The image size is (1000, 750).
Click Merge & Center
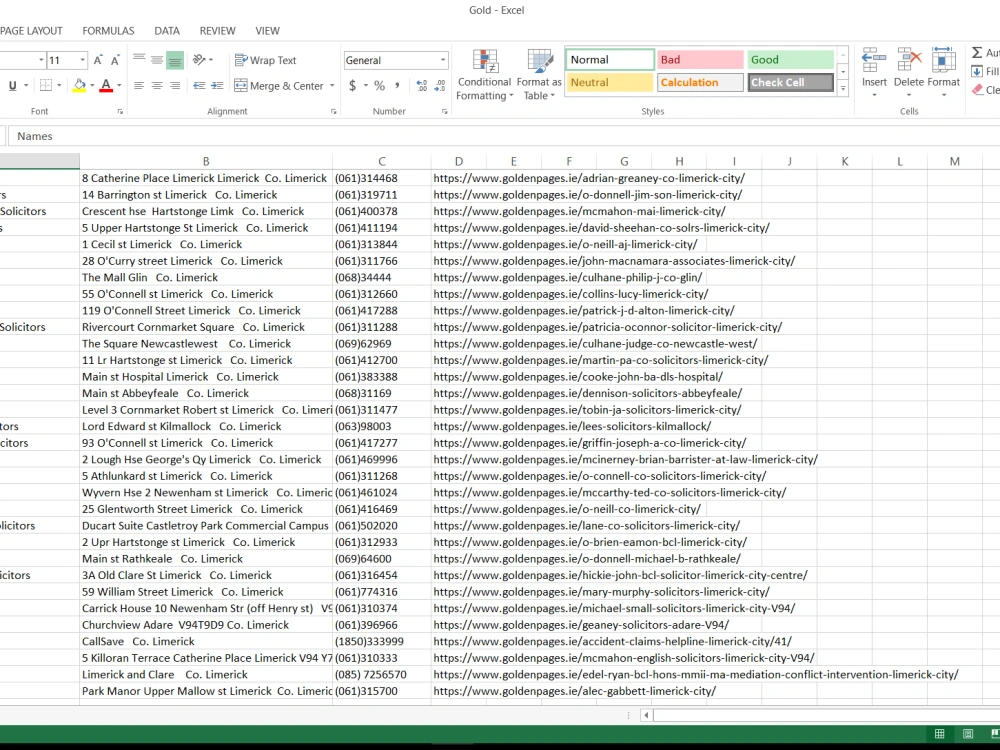[279, 85]
